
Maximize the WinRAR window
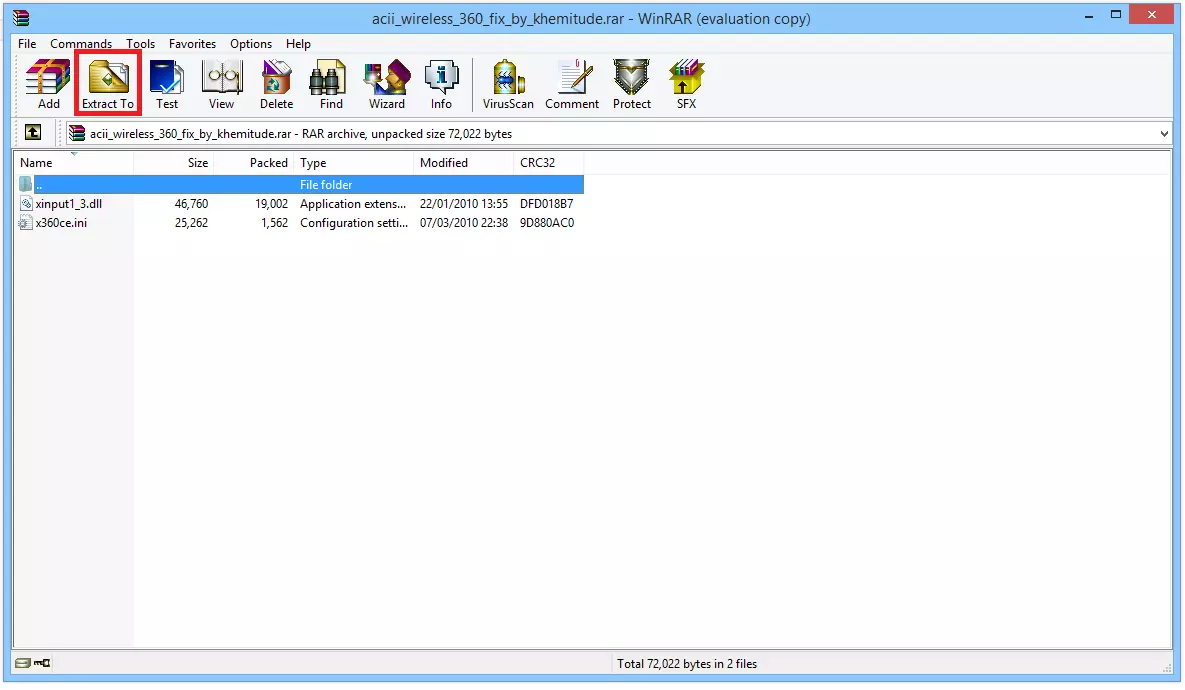coord(1115,15)
